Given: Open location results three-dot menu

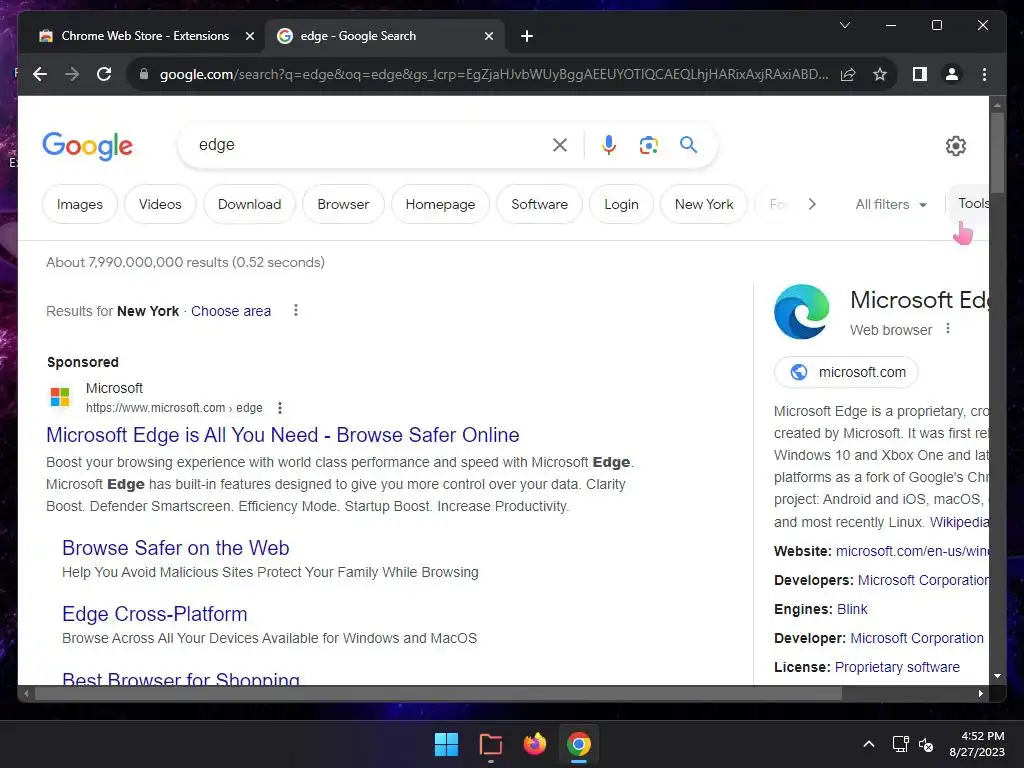Looking at the screenshot, I should point(296,310).
